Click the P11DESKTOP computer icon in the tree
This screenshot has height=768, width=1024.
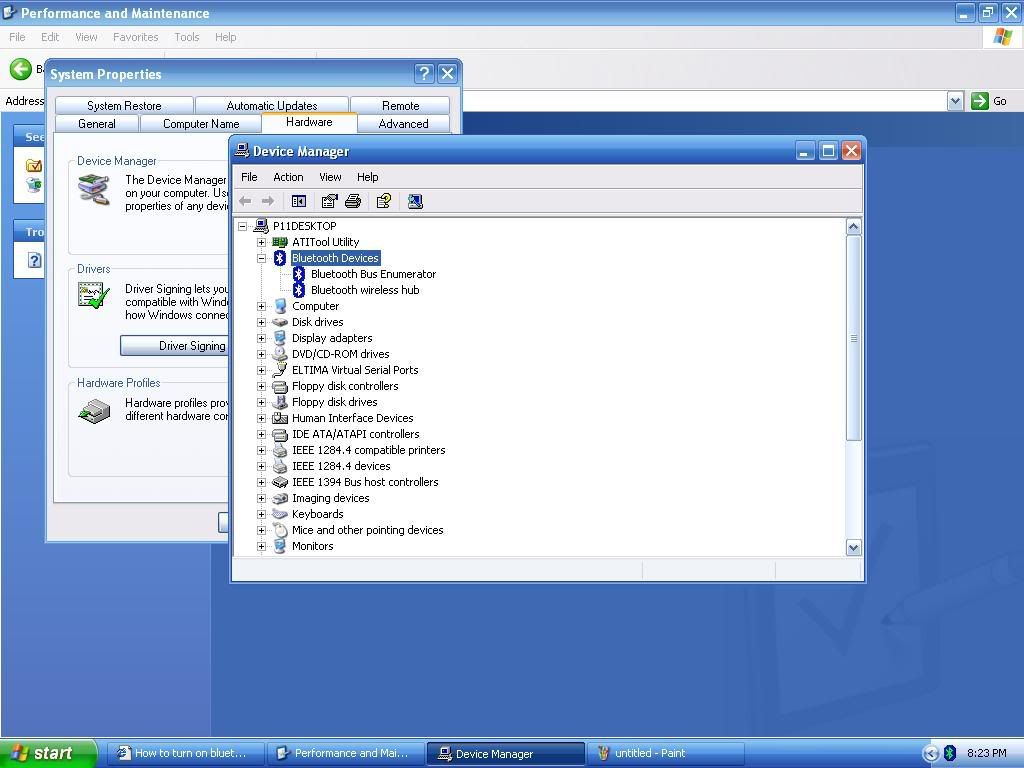[261, 226]
